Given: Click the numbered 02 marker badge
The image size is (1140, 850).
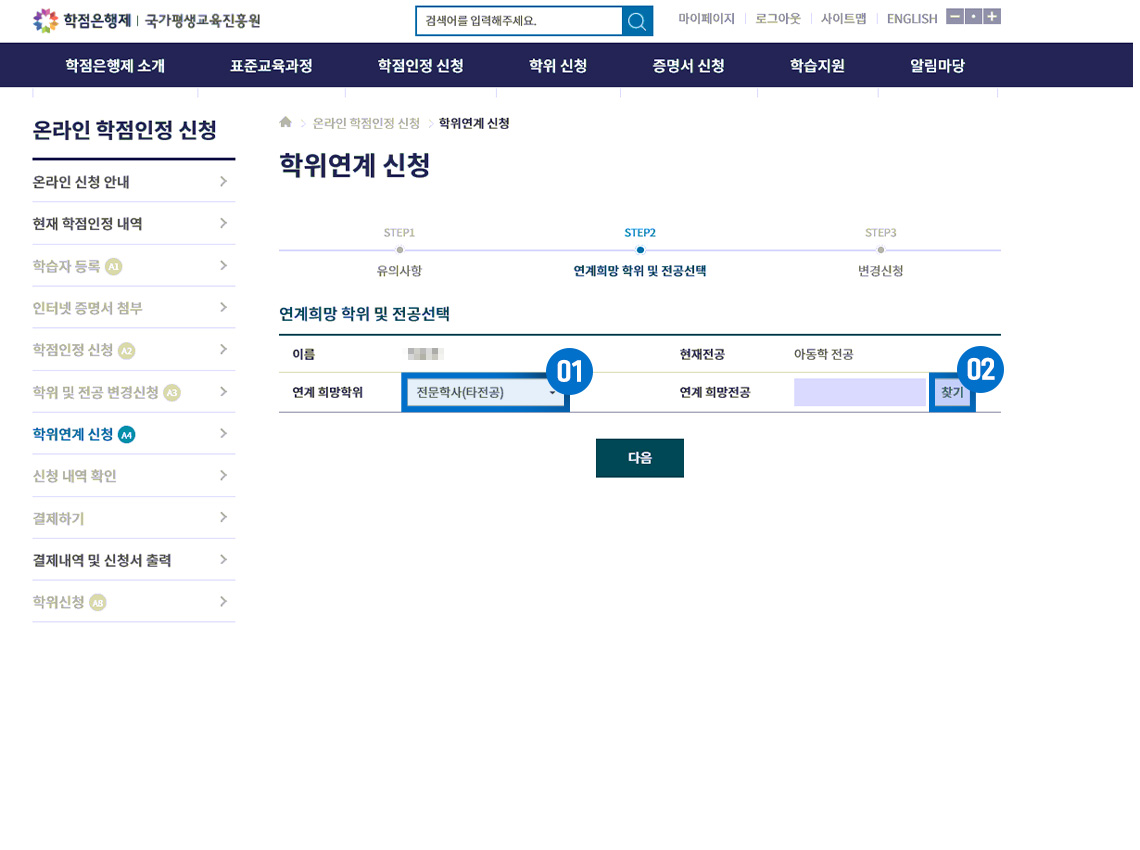Looking at the screenshot, I should (981, 371).
